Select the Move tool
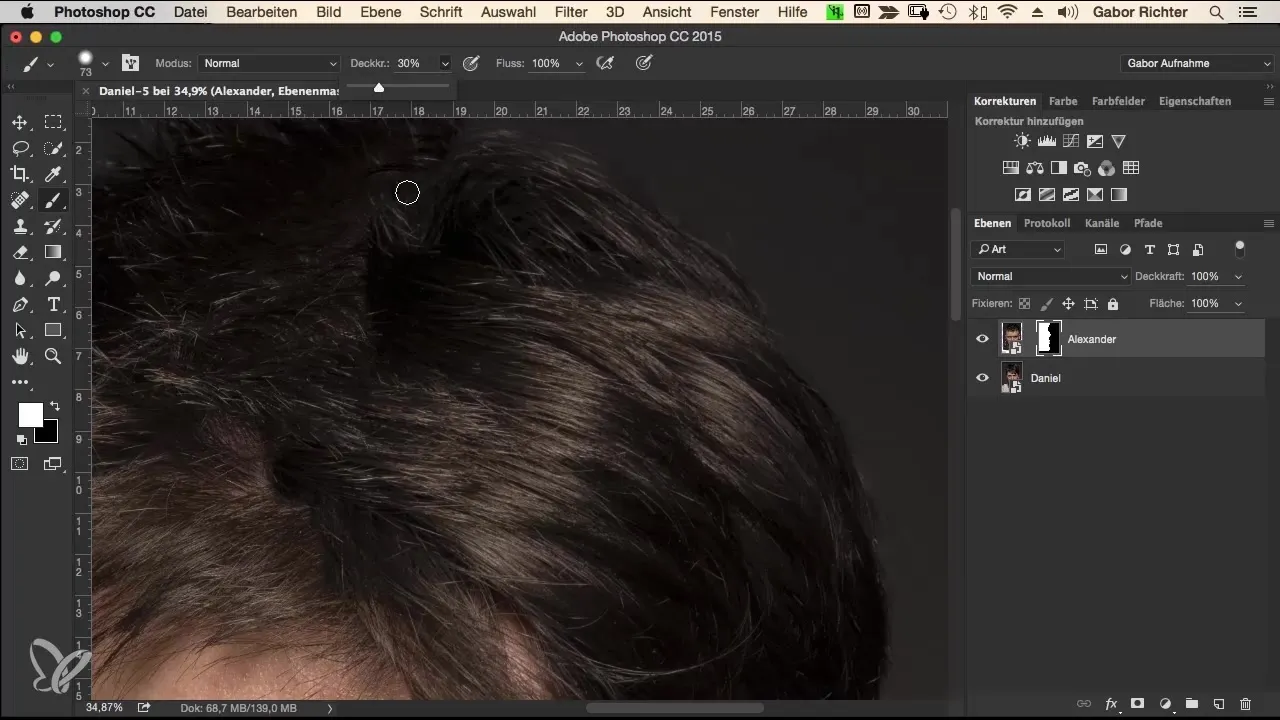1280x720 pixels. pyautogui.click(x=19, y=122)
